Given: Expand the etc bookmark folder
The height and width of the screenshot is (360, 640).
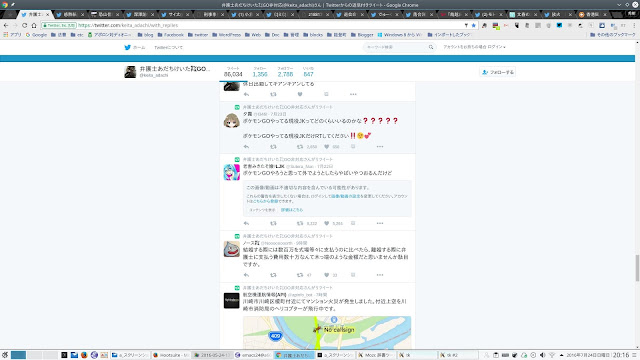Looking at the screenshot, I should (77, 35).
